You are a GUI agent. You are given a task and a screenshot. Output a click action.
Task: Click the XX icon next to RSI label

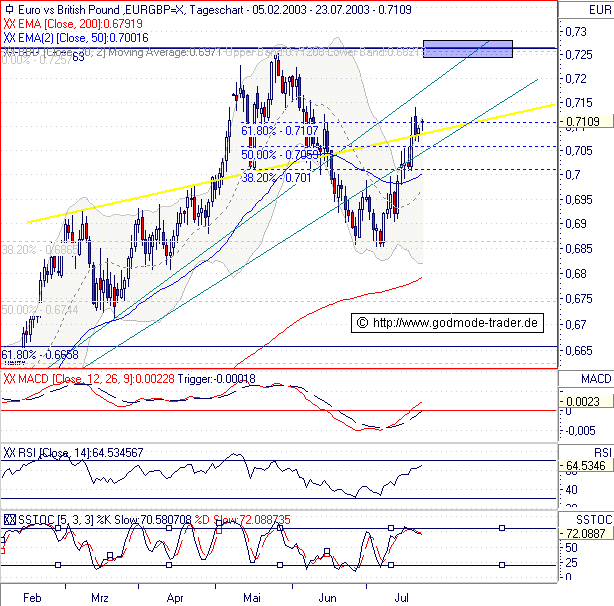click(9, 453)
